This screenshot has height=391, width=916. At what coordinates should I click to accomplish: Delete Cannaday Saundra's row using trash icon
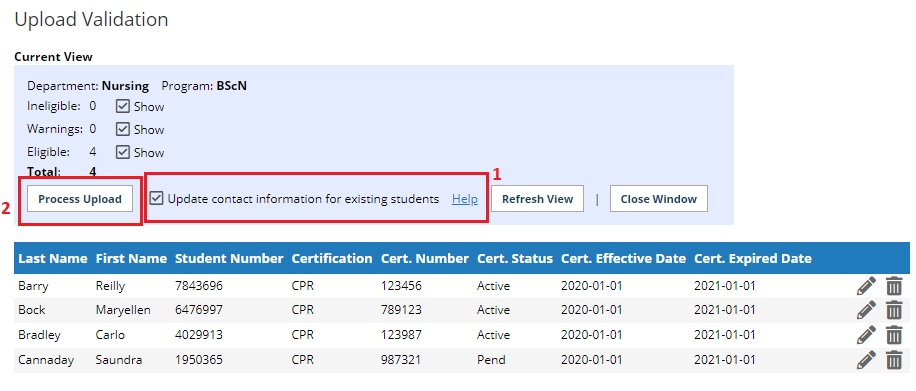(x=894, y=360)
